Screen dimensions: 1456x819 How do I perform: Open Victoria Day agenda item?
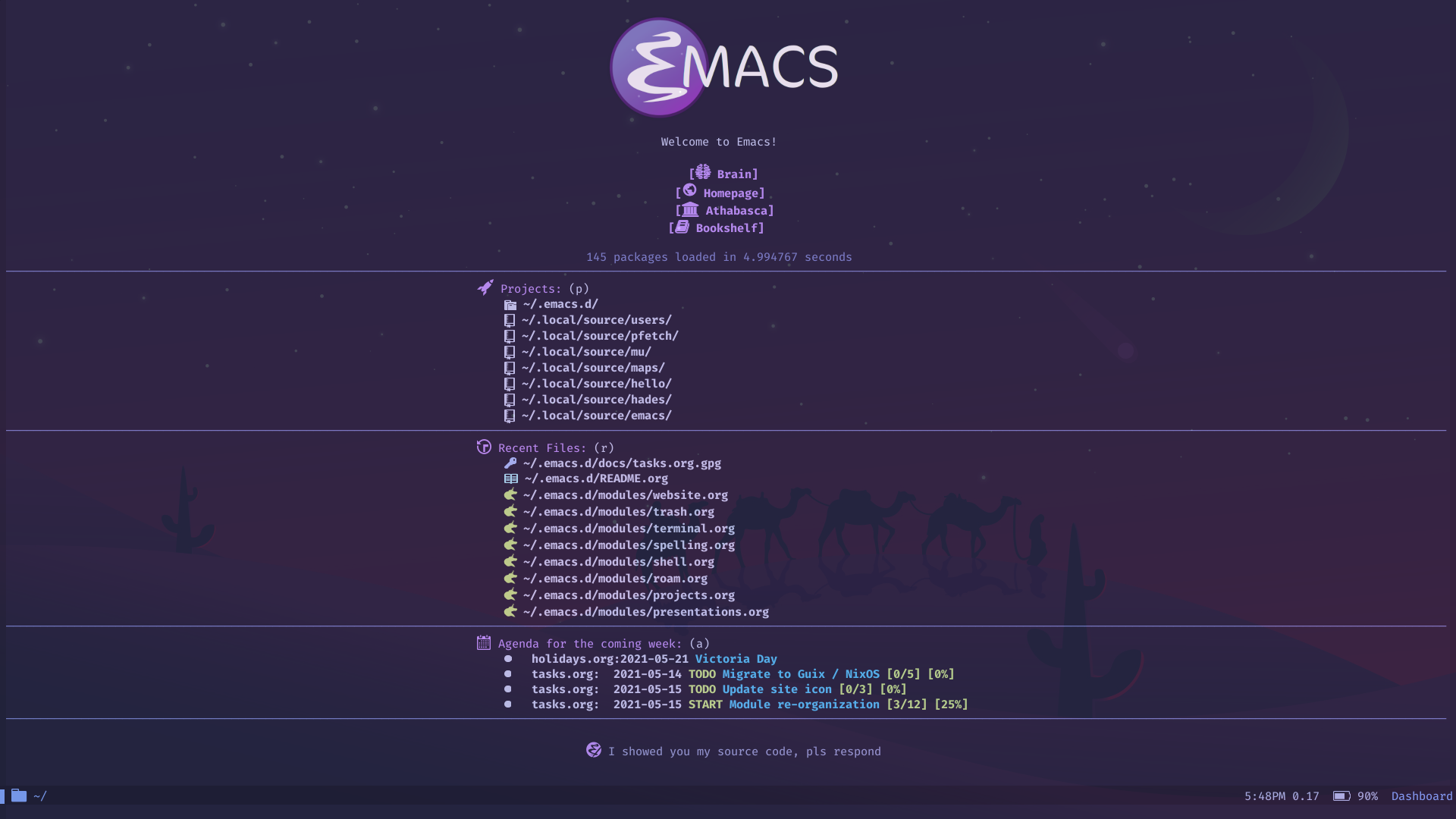click(x=737, y=659)
